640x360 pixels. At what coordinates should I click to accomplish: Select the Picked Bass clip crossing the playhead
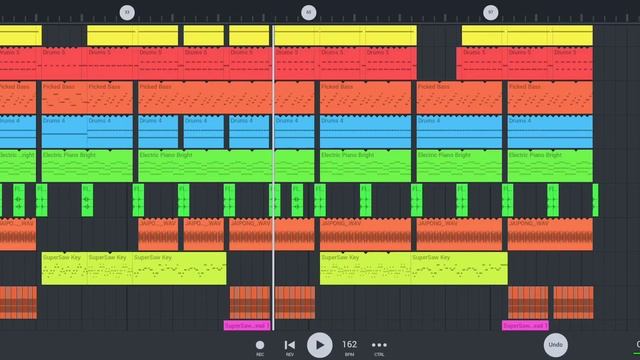[x=227, y=98]
